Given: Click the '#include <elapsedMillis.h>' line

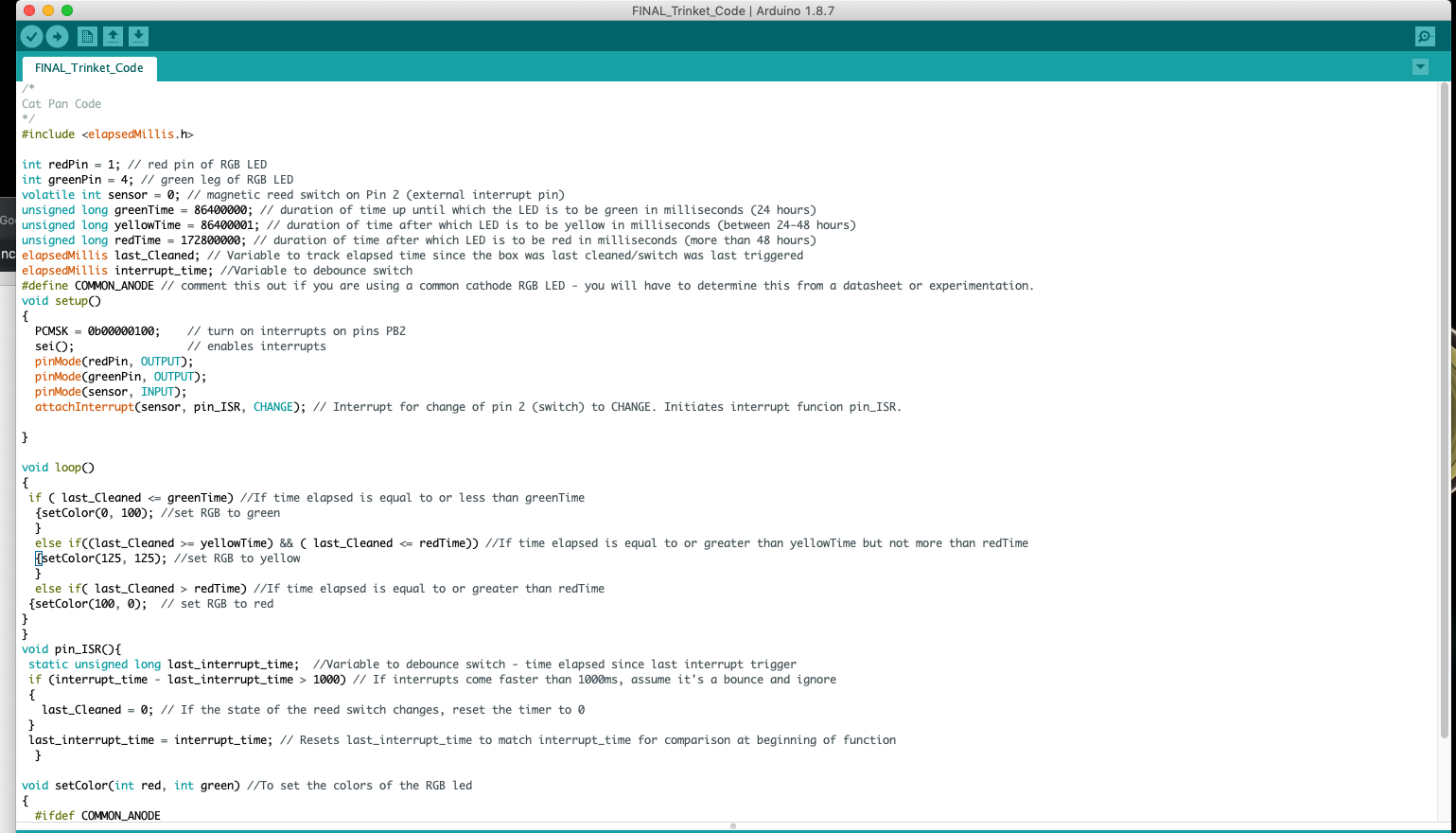Looking at the screenshot, I should click(108, 134).
